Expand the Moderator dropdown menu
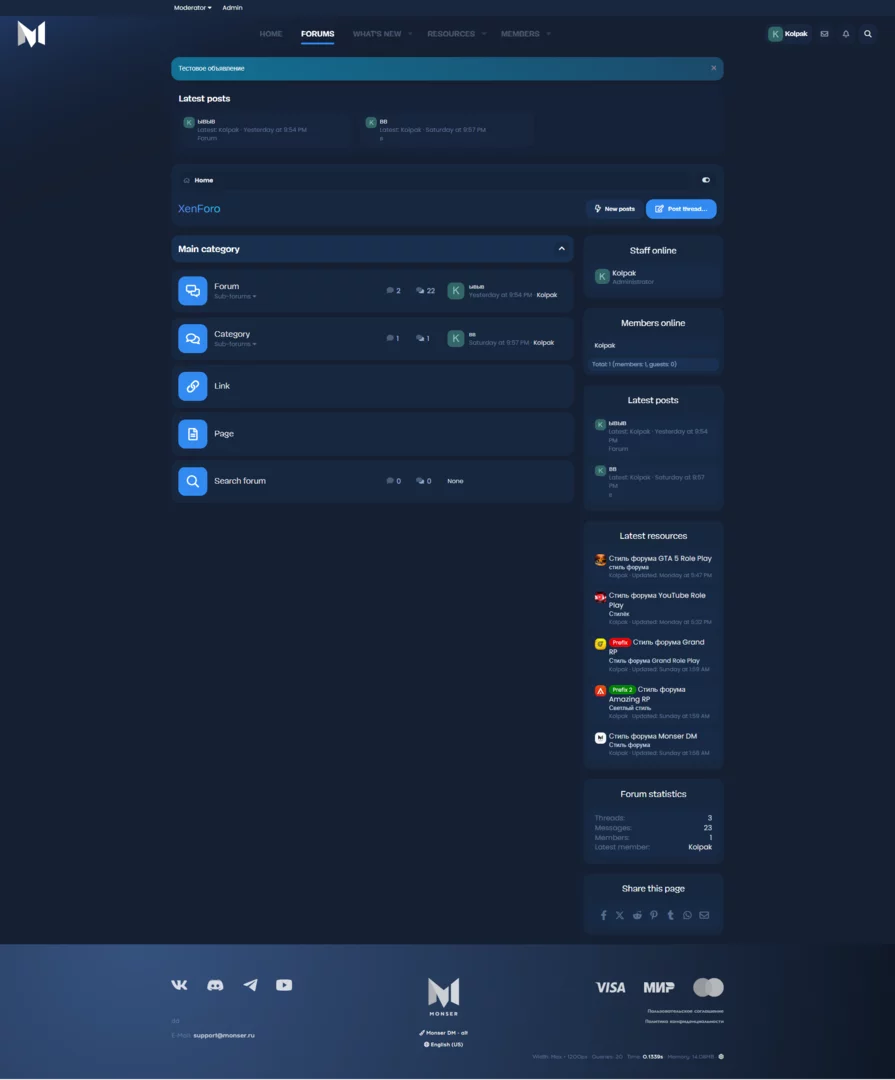895x1080 pixels. [x=192, y=7]
